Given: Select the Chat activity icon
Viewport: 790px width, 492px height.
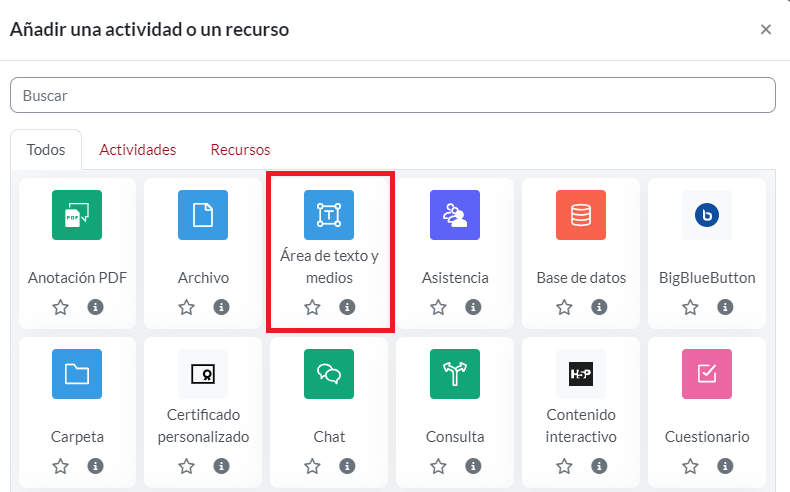Looking at the screenshot, I should click(329, 374).
